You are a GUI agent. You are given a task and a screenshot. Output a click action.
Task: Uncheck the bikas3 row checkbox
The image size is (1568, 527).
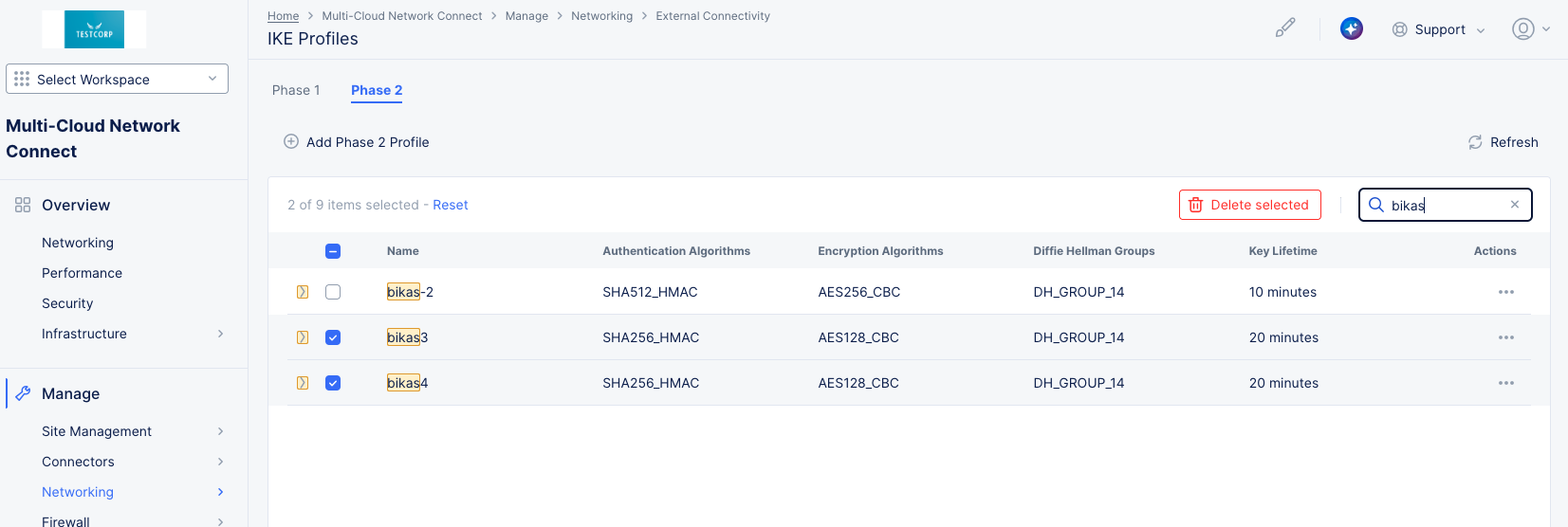333,337
